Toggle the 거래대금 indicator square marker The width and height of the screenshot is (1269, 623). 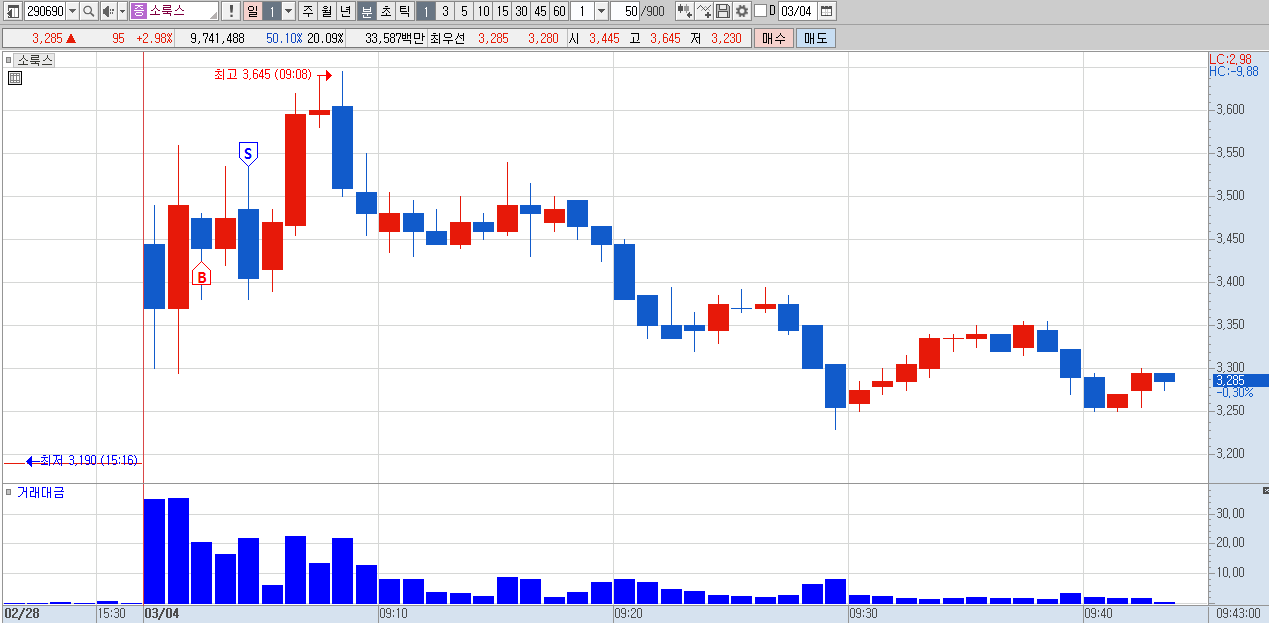click(x=8, y=492)
